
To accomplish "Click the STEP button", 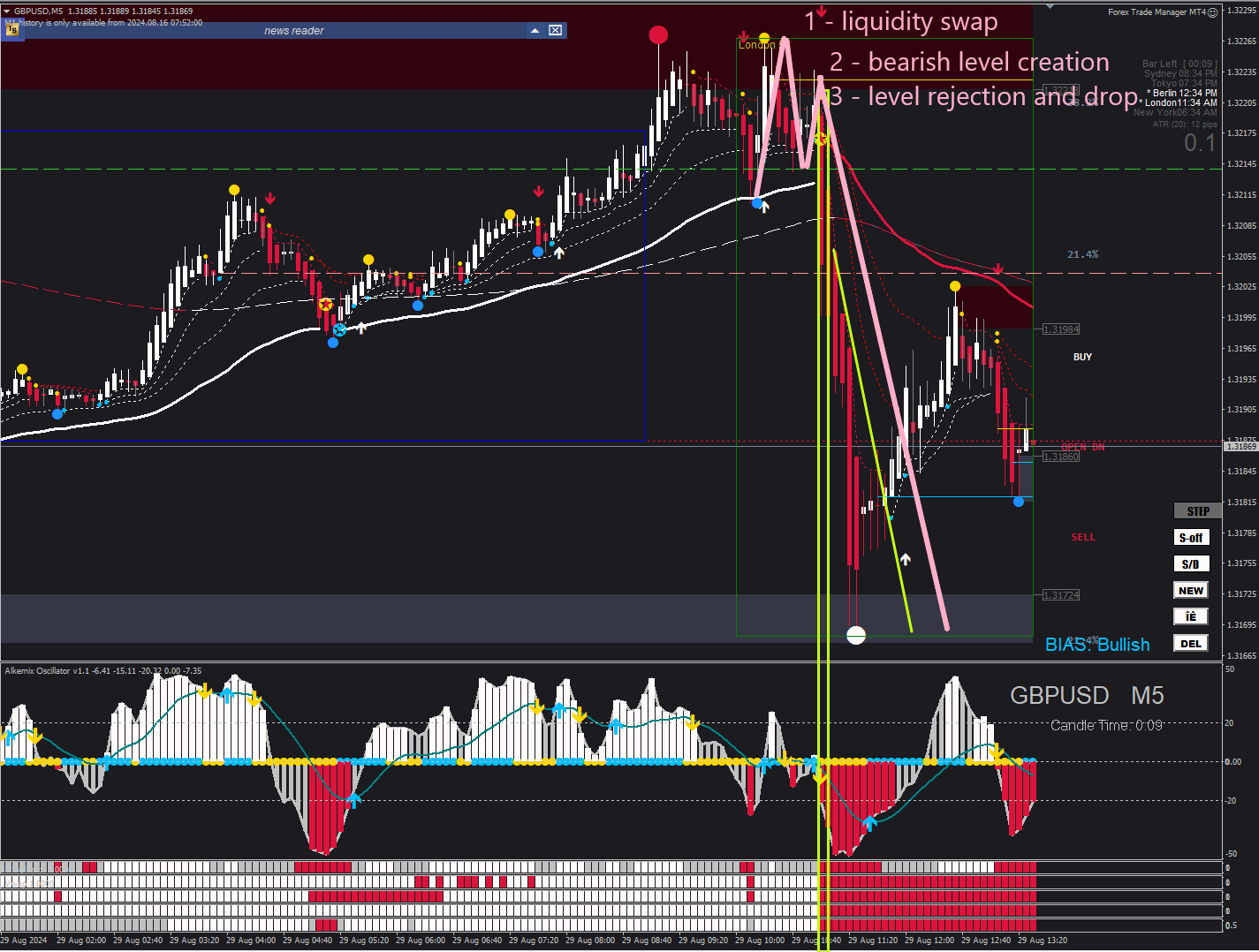I will [x=1198, y=511].
